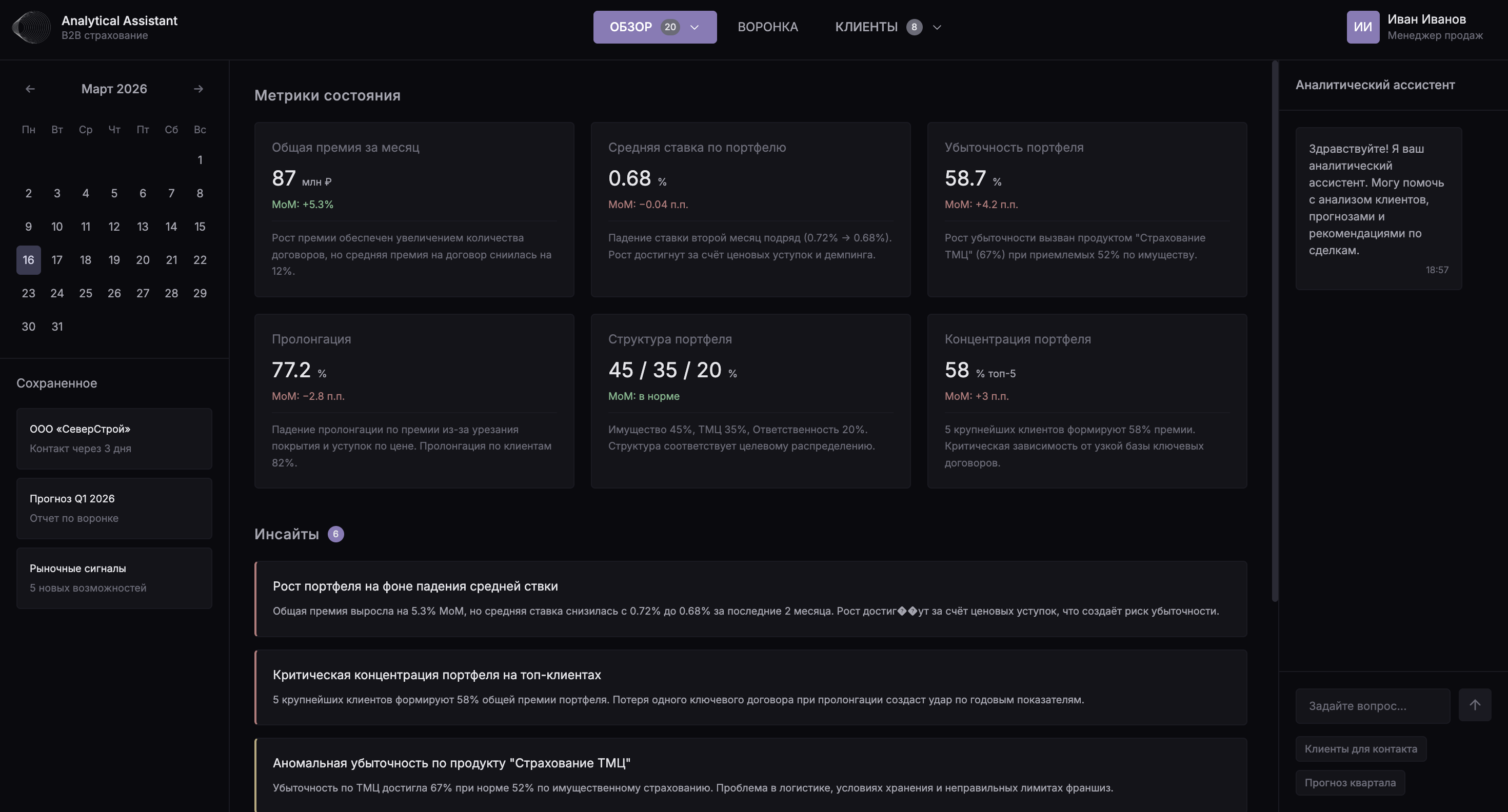1508x812 pixels.
Task: Click the Analytical Assistant logo icon
Action: coord(32,27)
